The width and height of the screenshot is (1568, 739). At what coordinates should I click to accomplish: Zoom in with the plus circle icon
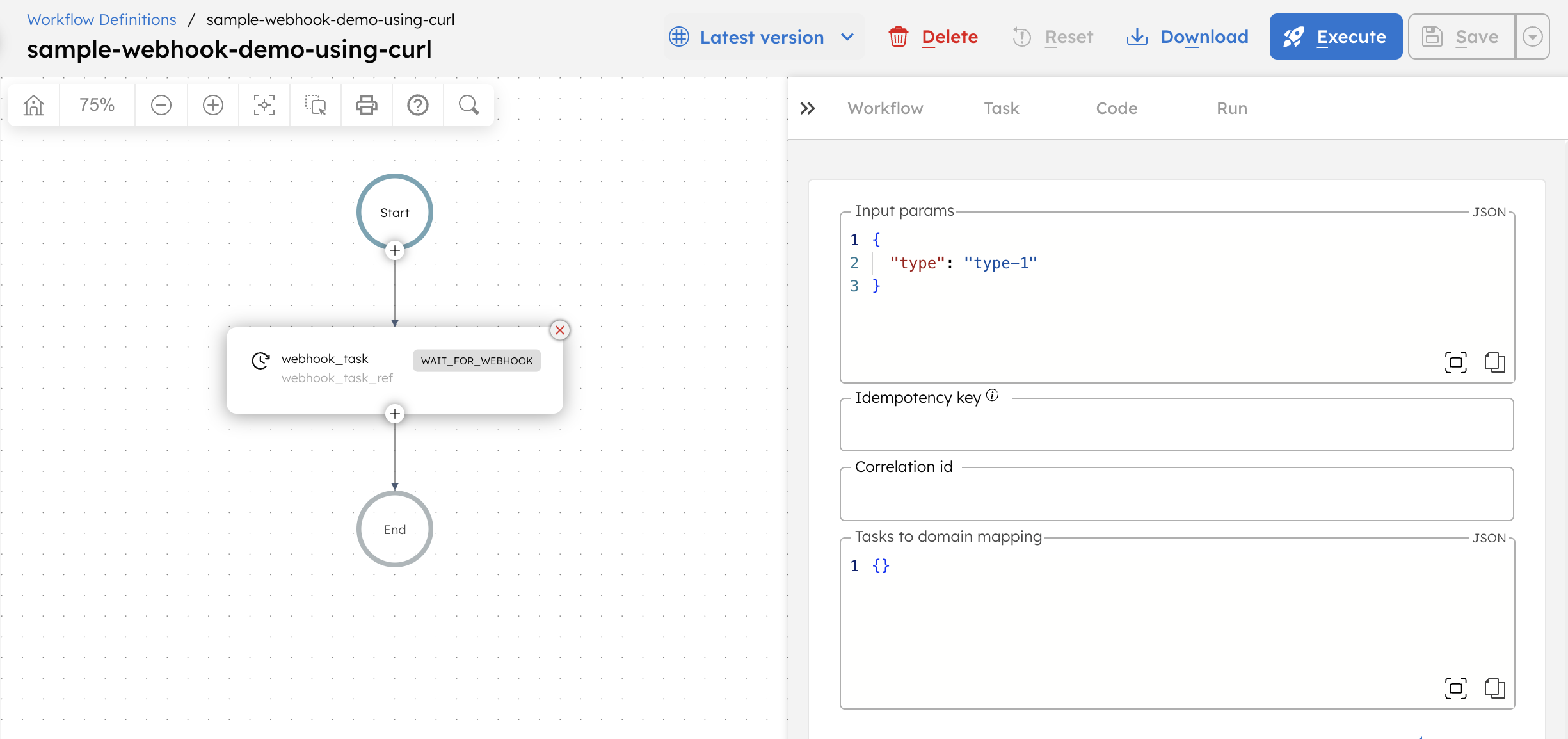pyautogui.click(x=213, y=105)
